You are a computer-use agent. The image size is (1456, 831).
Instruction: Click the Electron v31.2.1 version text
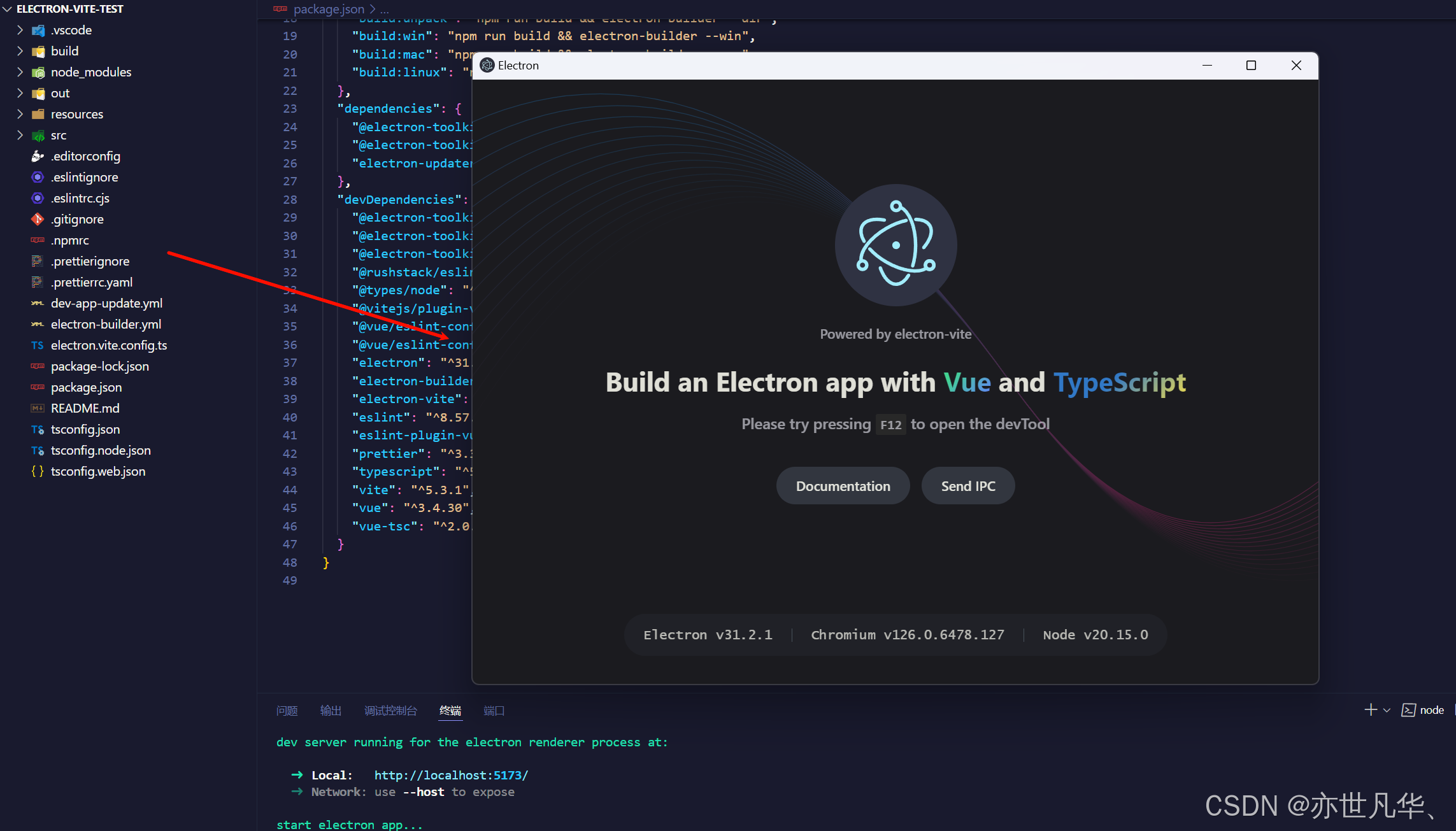coord(708,635)
